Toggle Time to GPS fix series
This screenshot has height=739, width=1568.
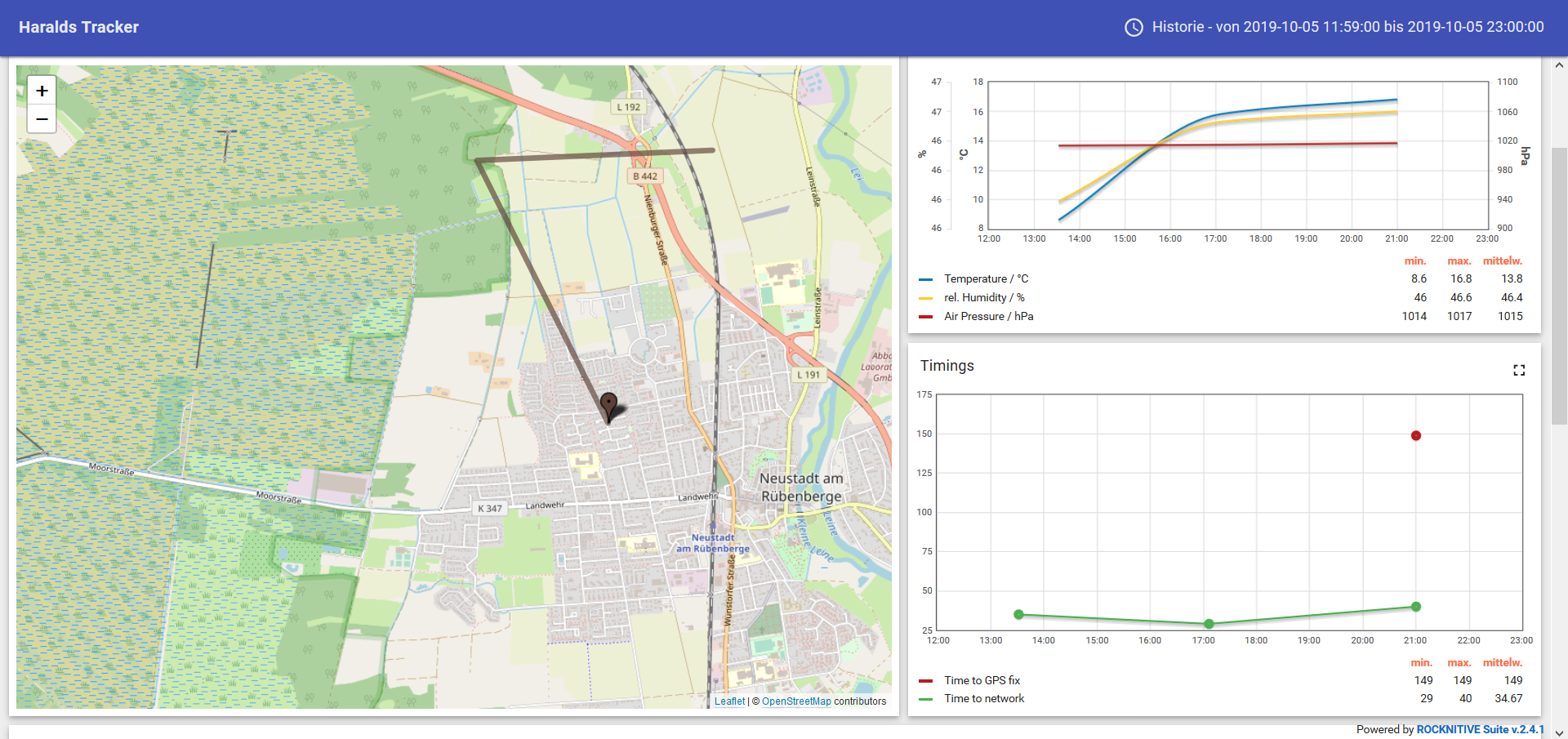[982, 680]
